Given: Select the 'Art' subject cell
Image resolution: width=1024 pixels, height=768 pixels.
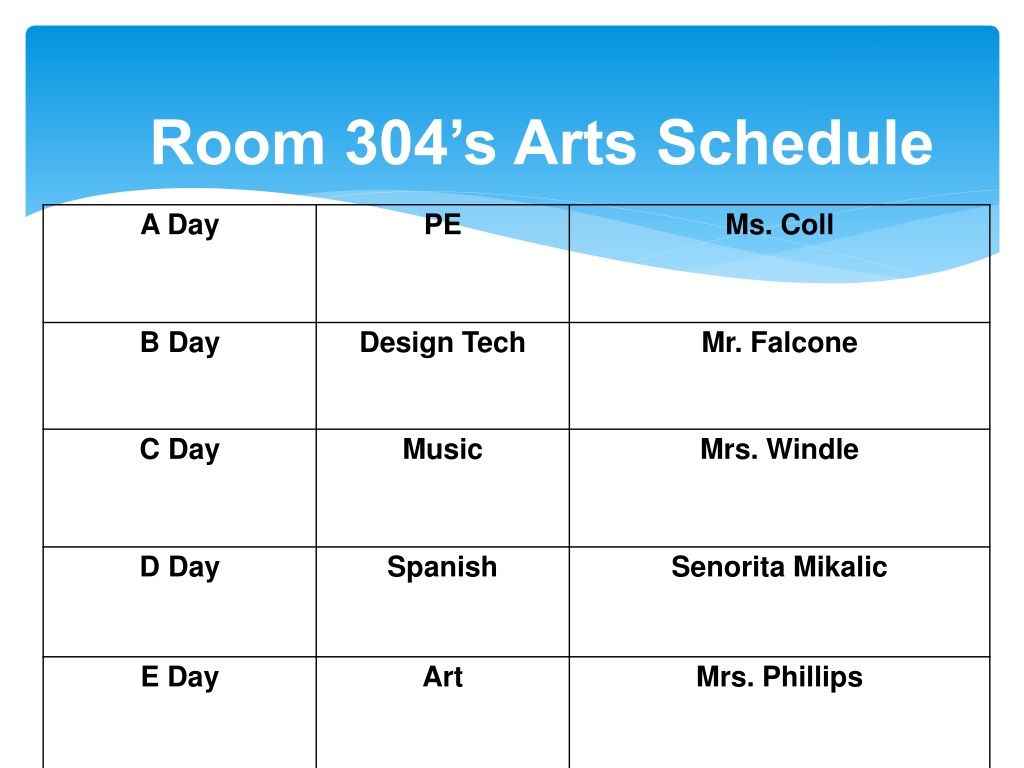Looking at the screenshot, I should click(443, 712).
